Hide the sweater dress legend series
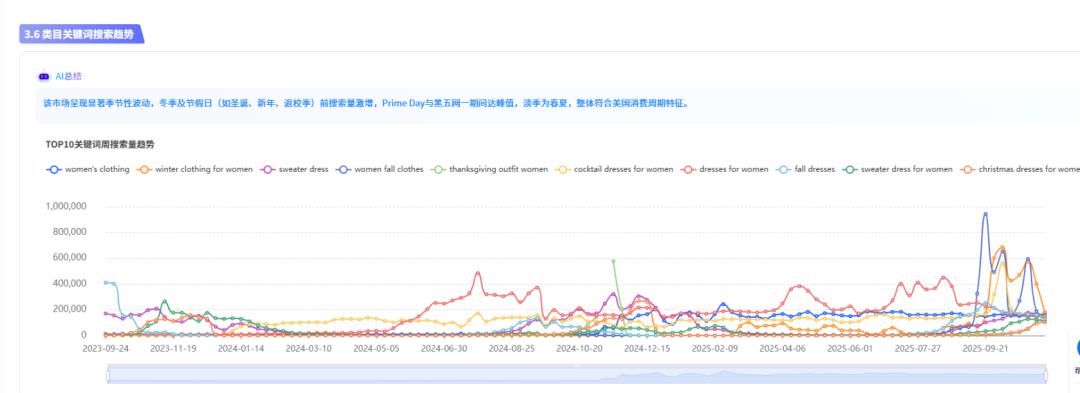 pos(294,169)
